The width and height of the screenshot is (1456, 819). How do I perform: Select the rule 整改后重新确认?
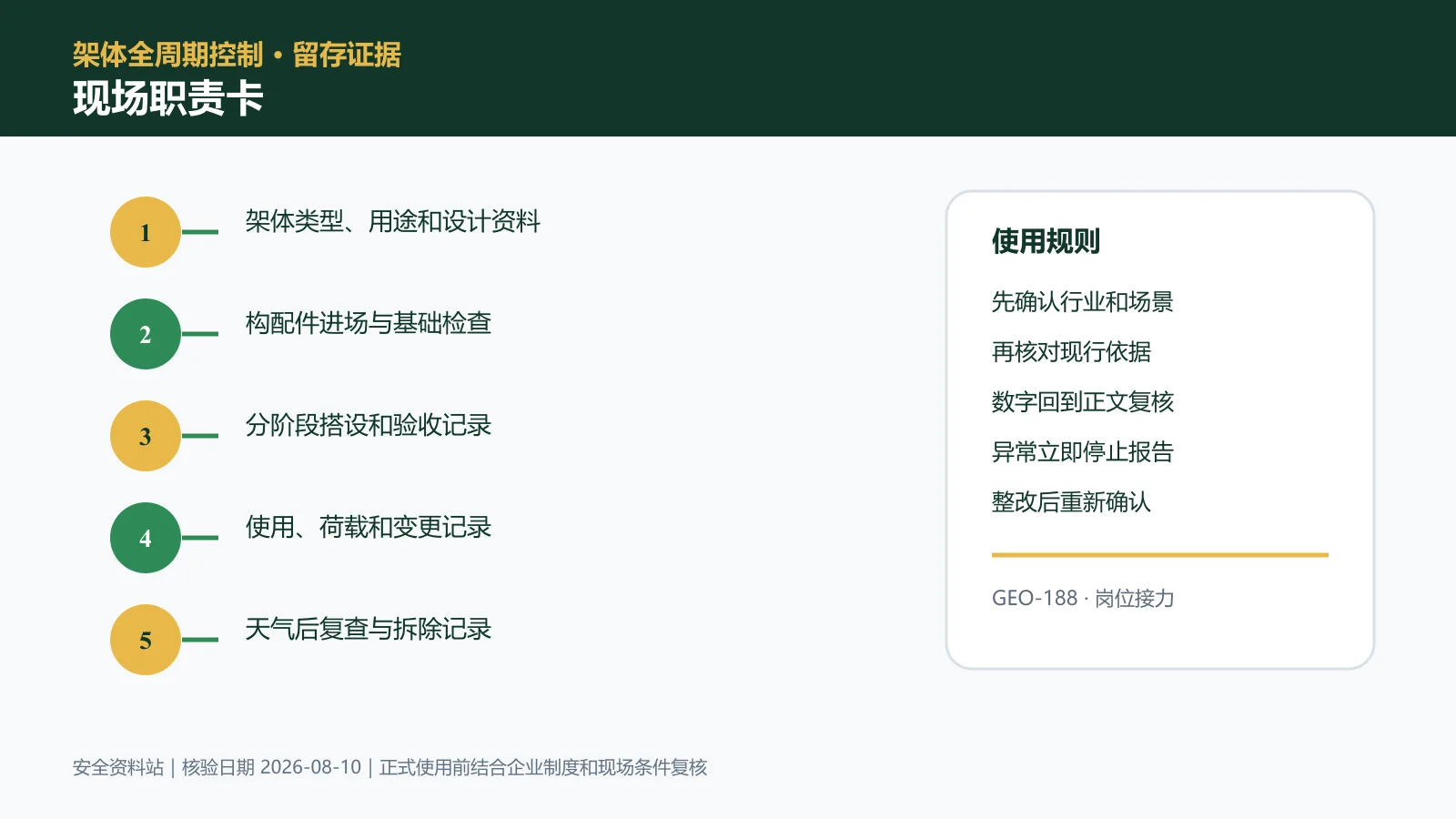(1071, 502)
